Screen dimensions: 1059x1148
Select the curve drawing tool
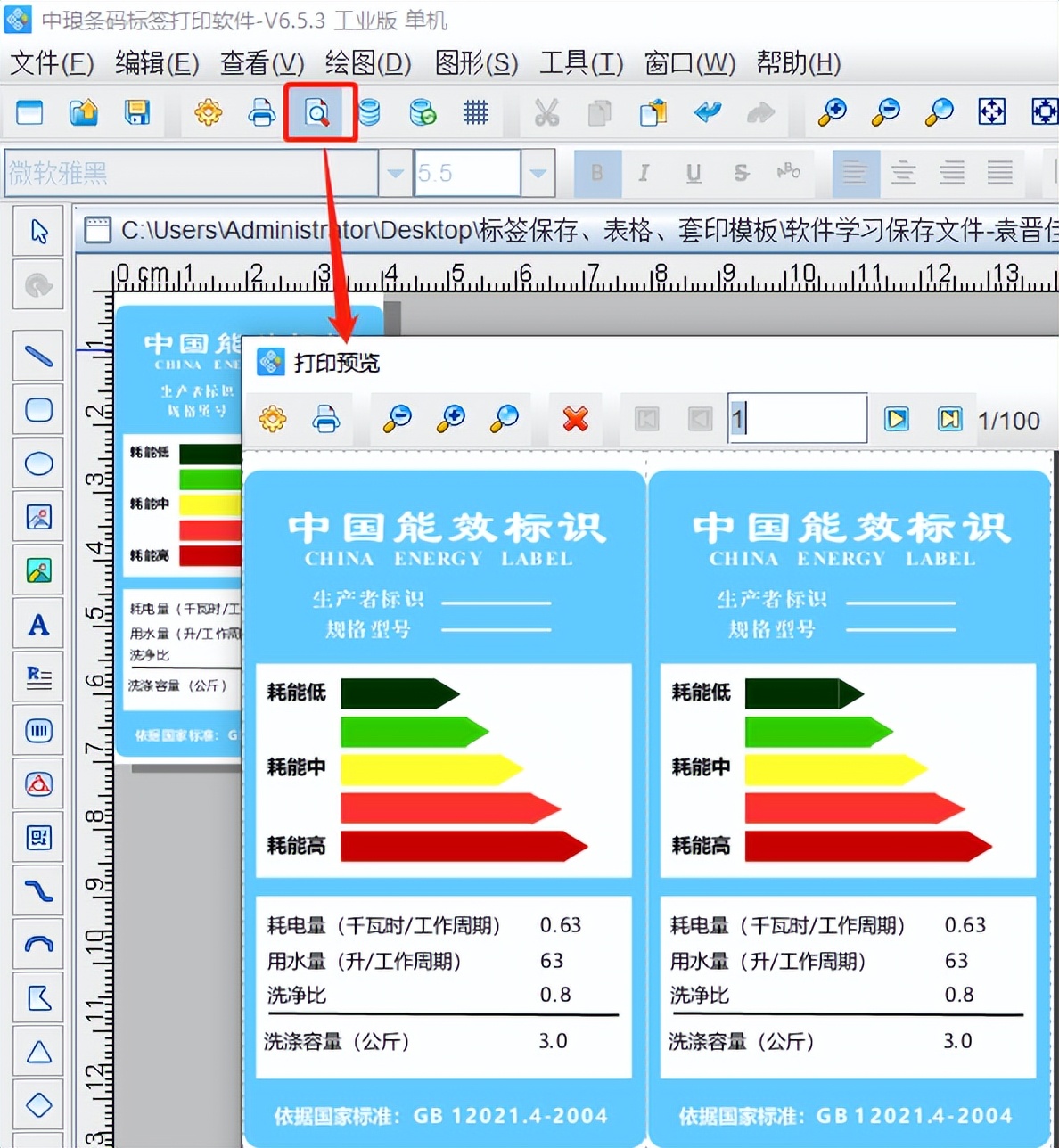(38, 891)
